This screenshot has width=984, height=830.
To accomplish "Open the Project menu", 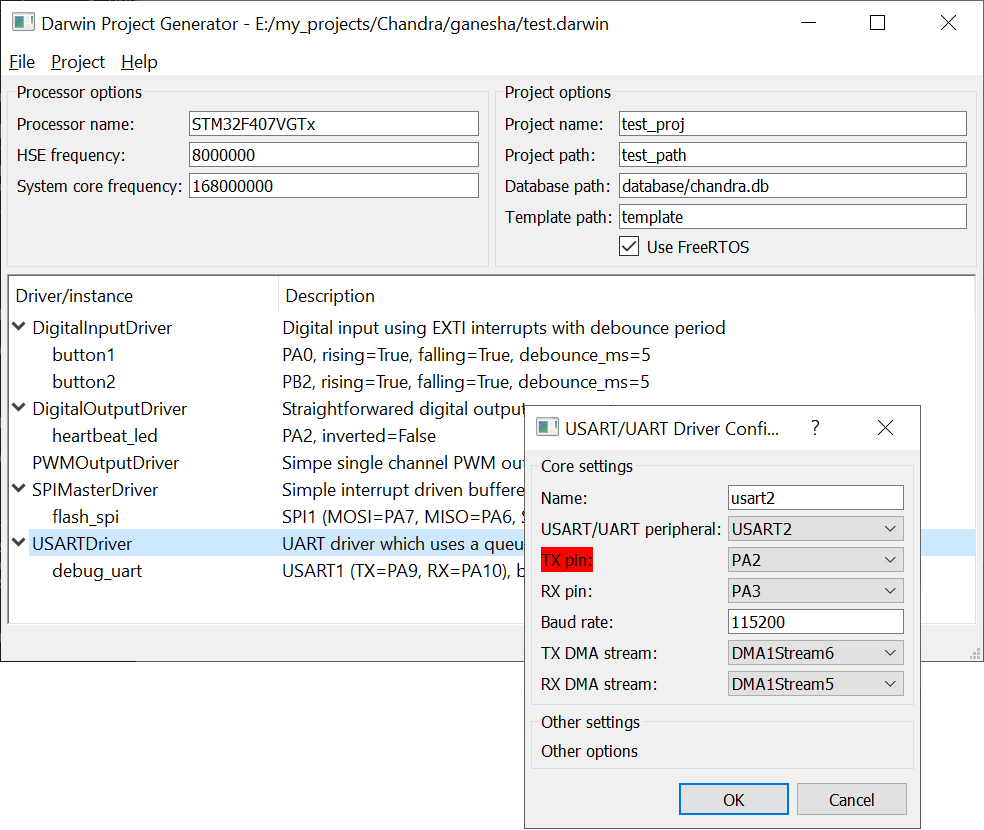I will pyautogui.click(x=78, y=62).
